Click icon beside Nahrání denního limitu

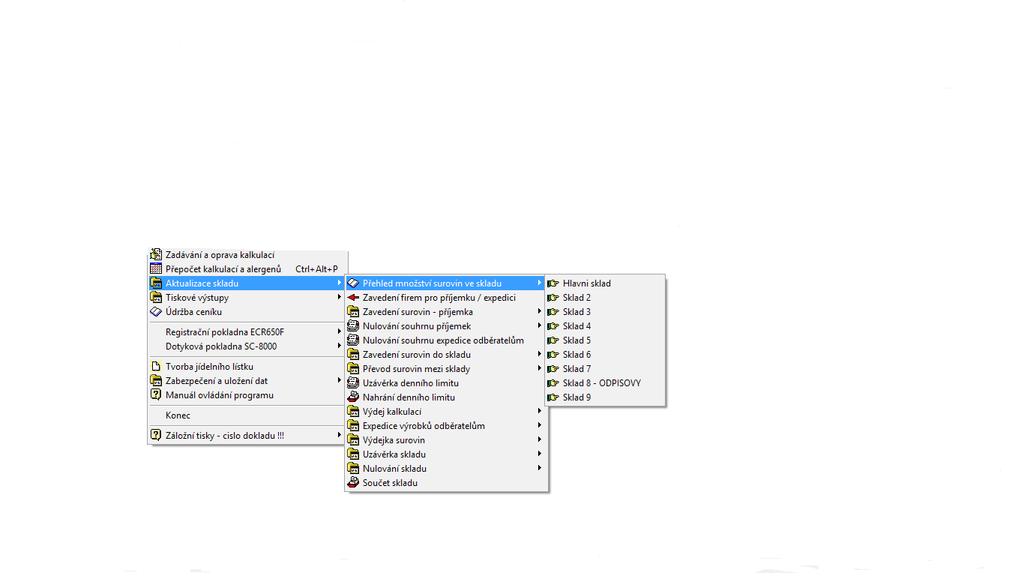click(353, 397)
